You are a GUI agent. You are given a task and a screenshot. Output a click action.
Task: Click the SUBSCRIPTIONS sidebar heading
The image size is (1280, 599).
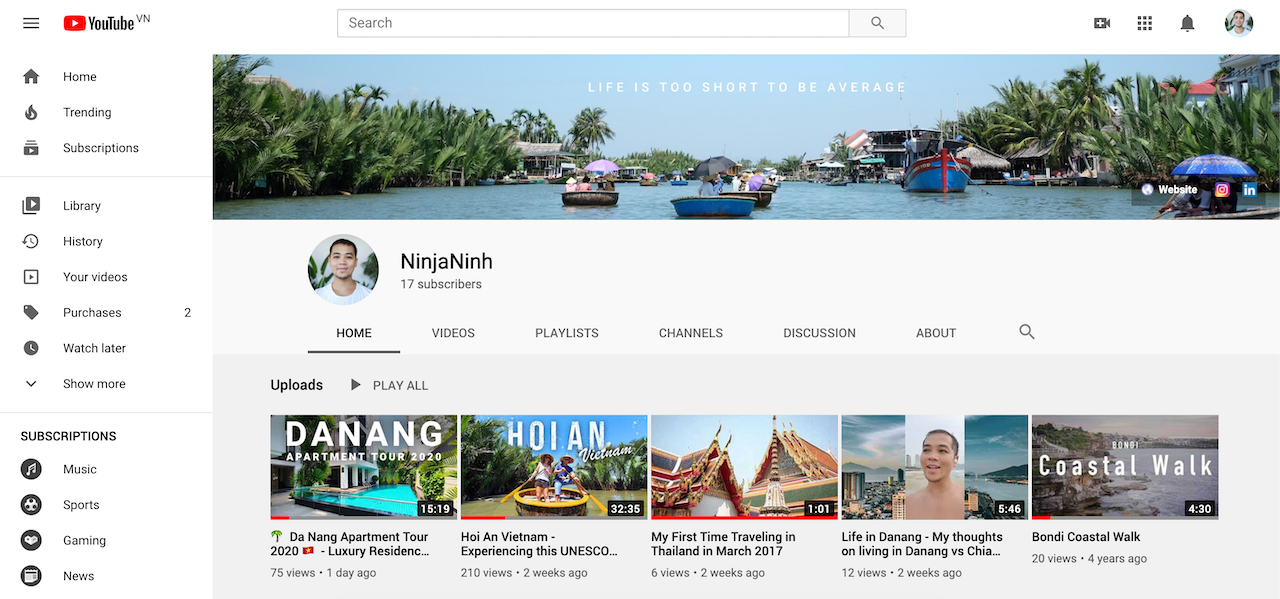69,436
